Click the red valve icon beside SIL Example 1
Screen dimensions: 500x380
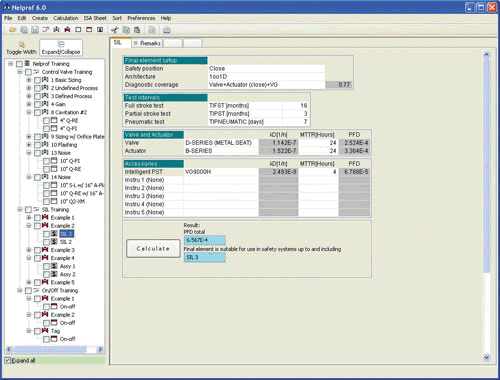click(x=45, y=217)
